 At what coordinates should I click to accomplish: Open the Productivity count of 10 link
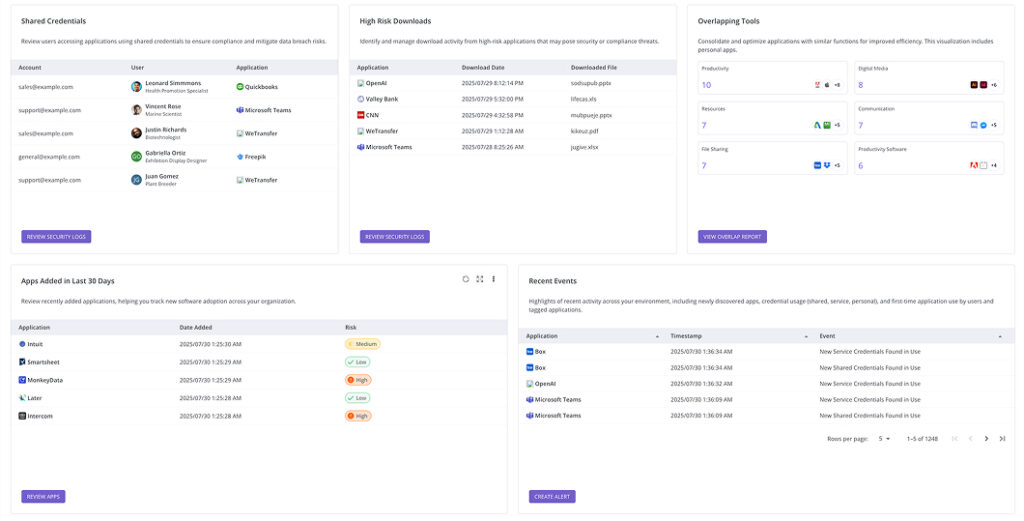point(706,85)
